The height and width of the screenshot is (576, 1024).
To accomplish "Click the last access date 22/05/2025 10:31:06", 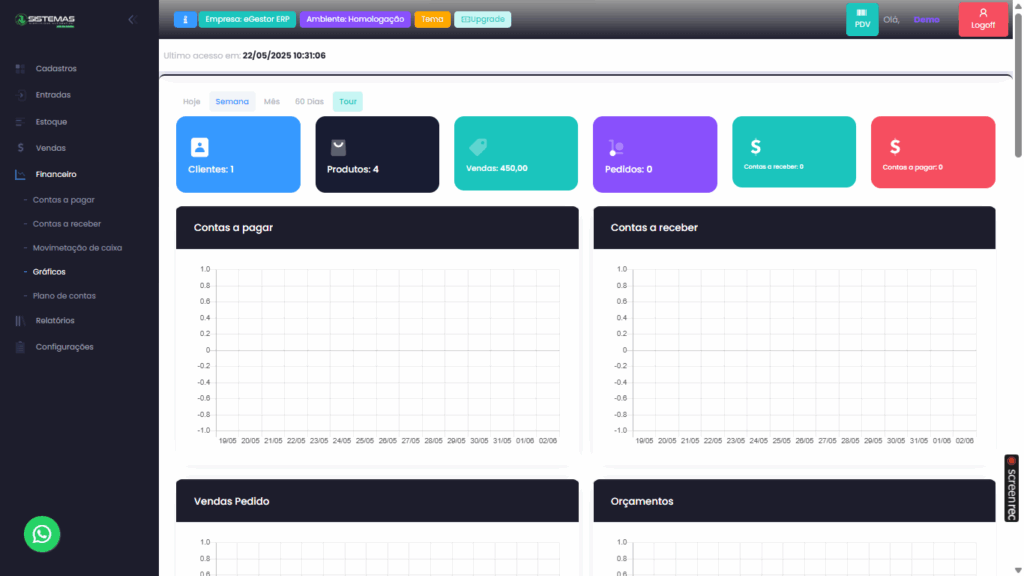I will 284,56.
